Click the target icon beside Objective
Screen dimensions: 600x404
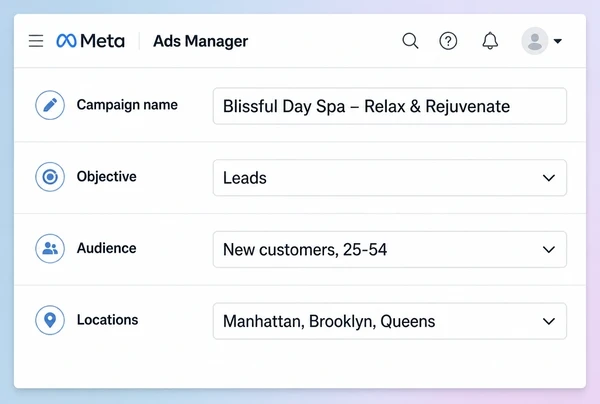pyautogui.click(x=50, y=177)
